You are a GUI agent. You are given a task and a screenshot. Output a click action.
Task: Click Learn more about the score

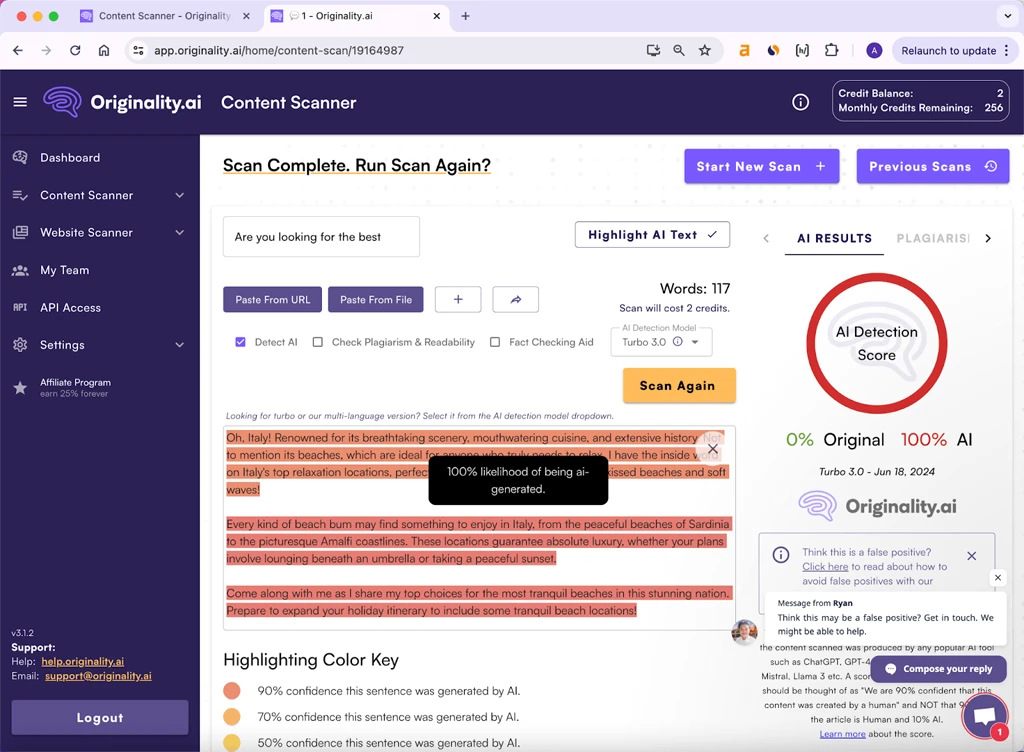point(842,734)
